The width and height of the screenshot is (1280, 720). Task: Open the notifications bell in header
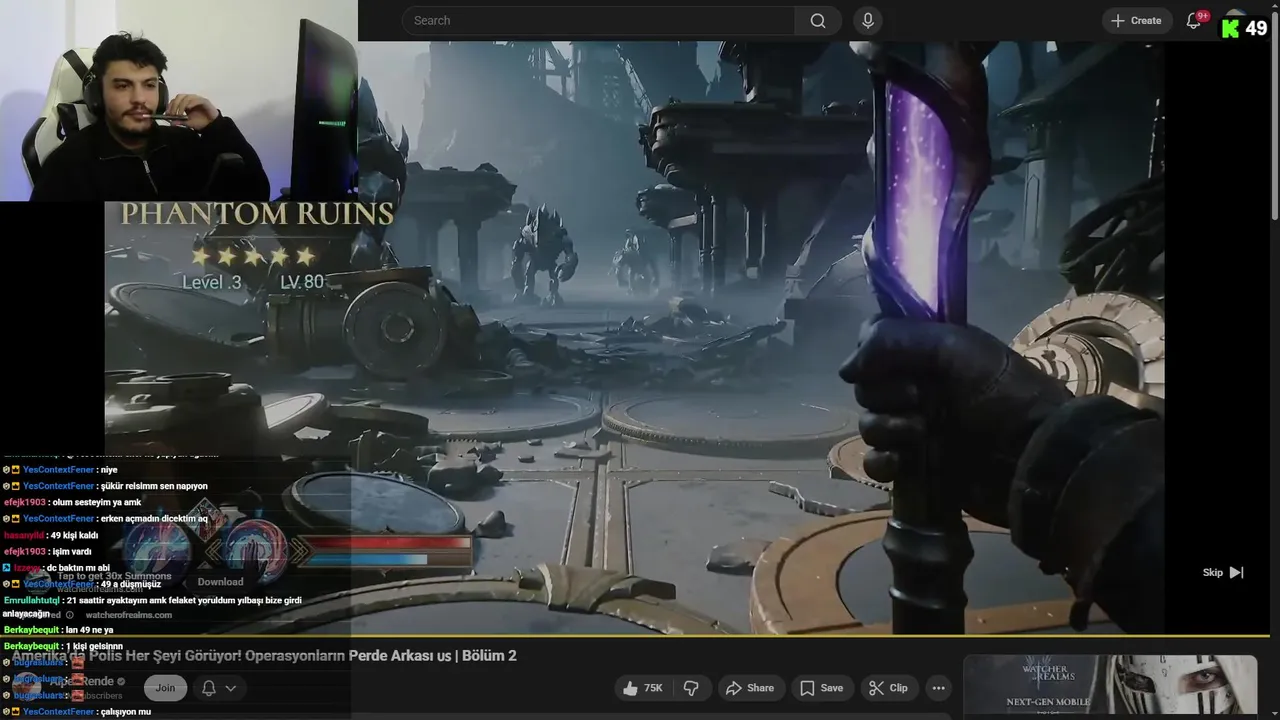pos(1194,21)
